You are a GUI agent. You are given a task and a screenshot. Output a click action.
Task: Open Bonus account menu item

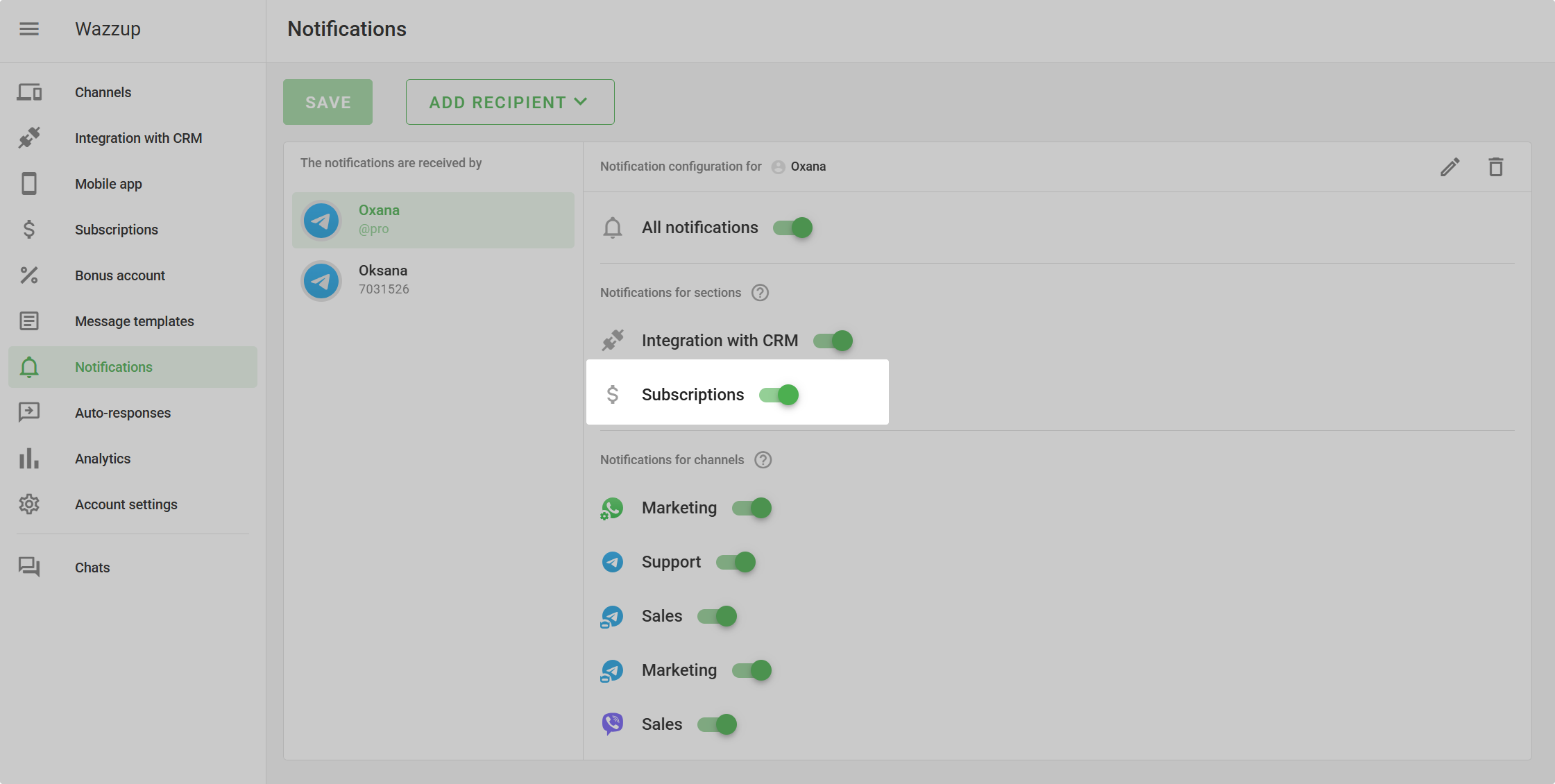(x=133, y=275)
